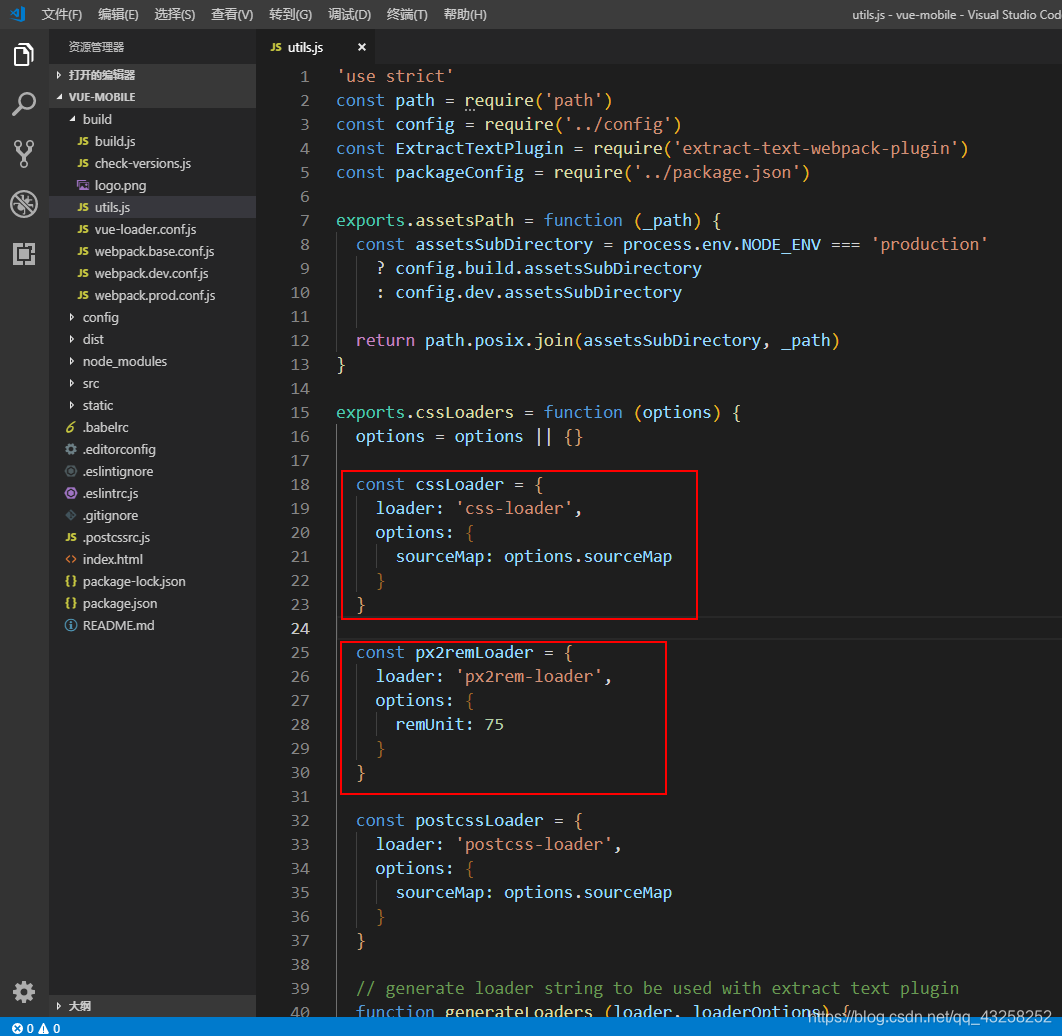Screen dimensions: 1062x1036
Task: Open the 终端(T) menu
Action: (x=405, y=14)
